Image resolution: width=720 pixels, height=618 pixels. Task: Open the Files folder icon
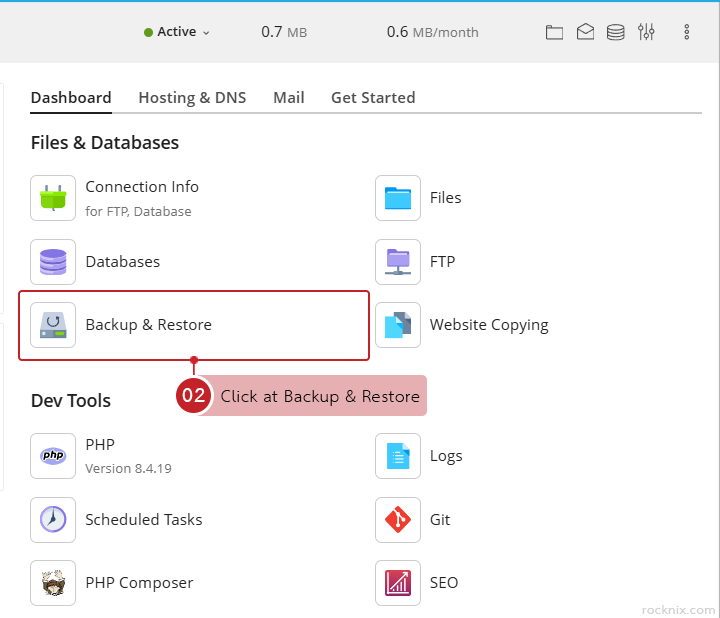(398, 198)
